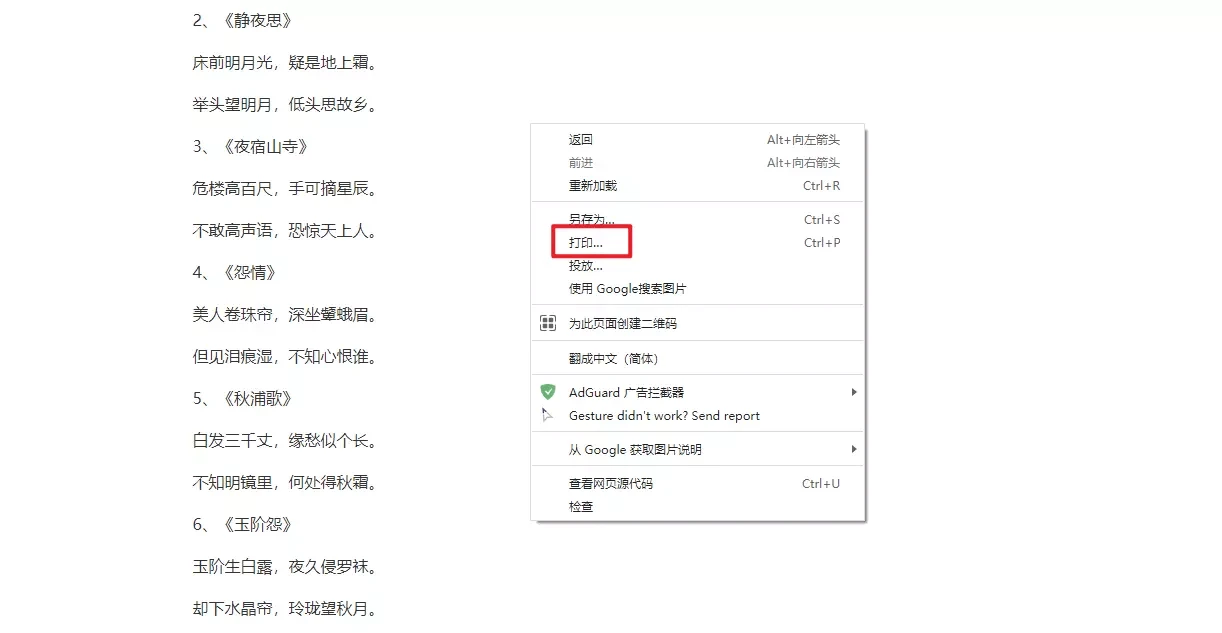
Task: Click the Ctrl+R shortcut label
Action: [x=822, y=186]
